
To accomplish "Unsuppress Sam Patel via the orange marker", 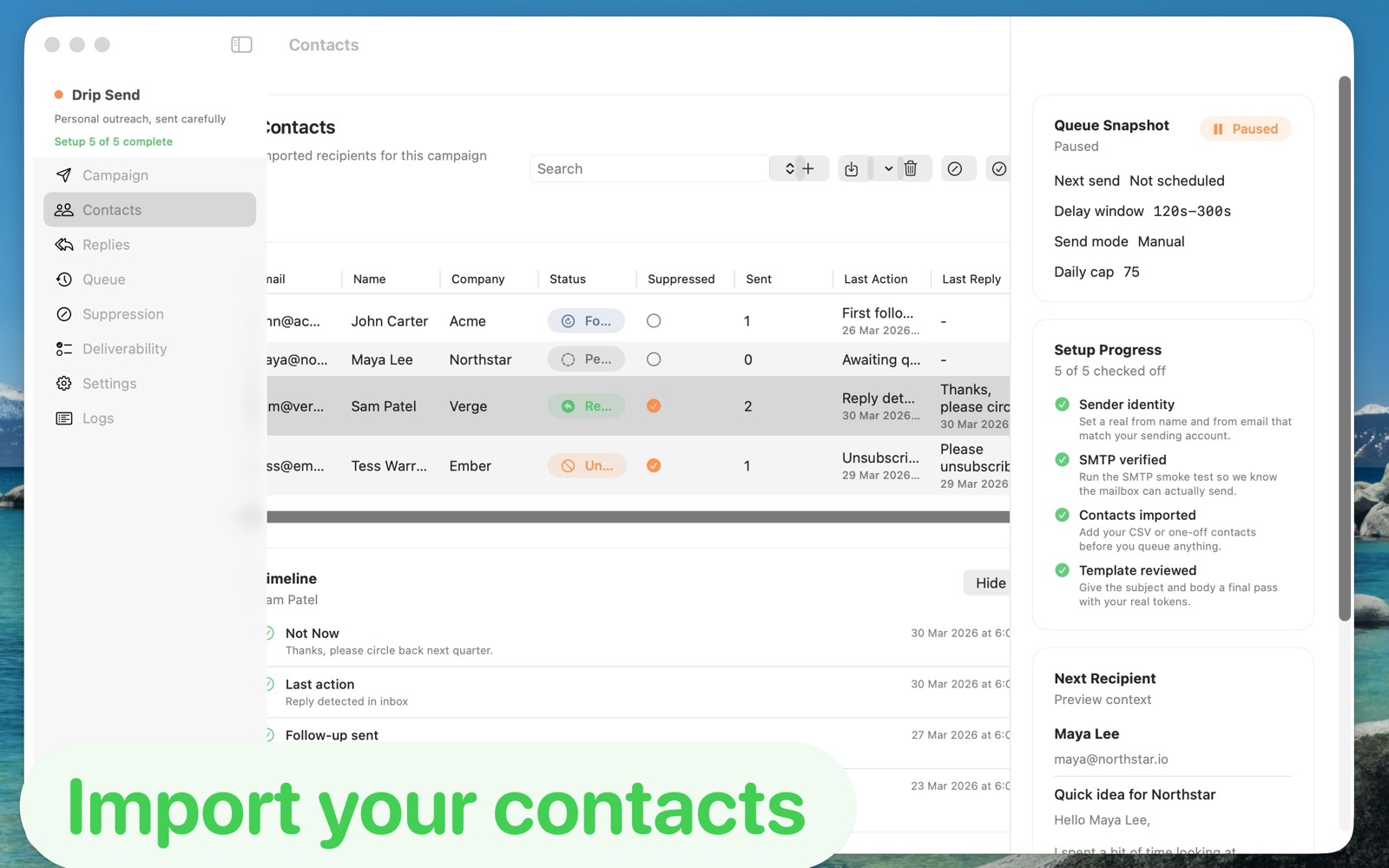I will [653, 405].
